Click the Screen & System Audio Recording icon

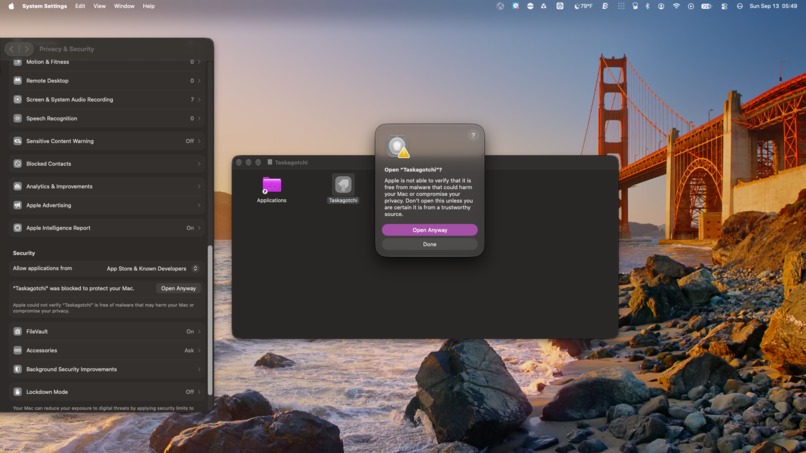17,99
